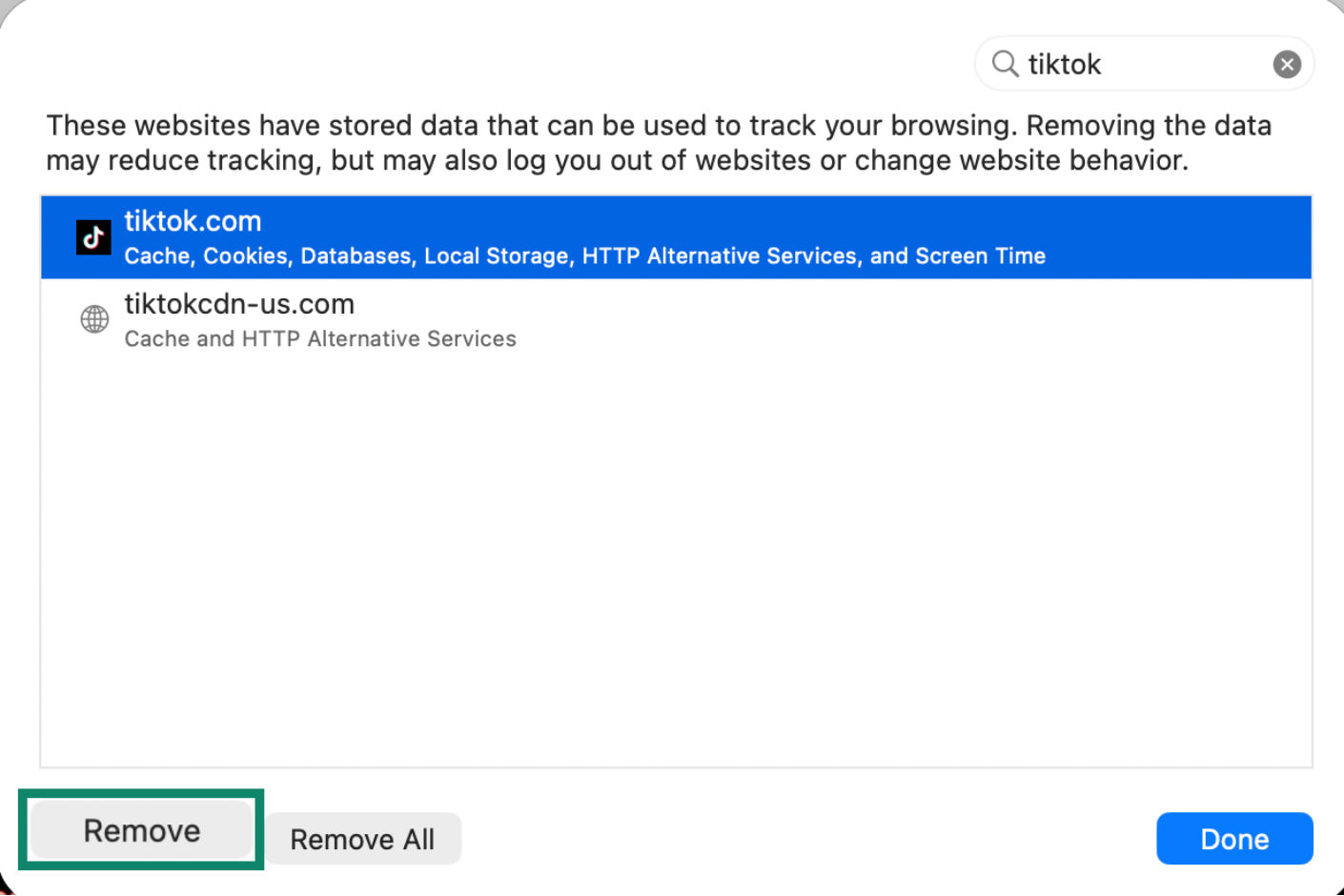
Task: Click the globe icon beside tiktokcdn-us.com
Action: coord(92,319)
